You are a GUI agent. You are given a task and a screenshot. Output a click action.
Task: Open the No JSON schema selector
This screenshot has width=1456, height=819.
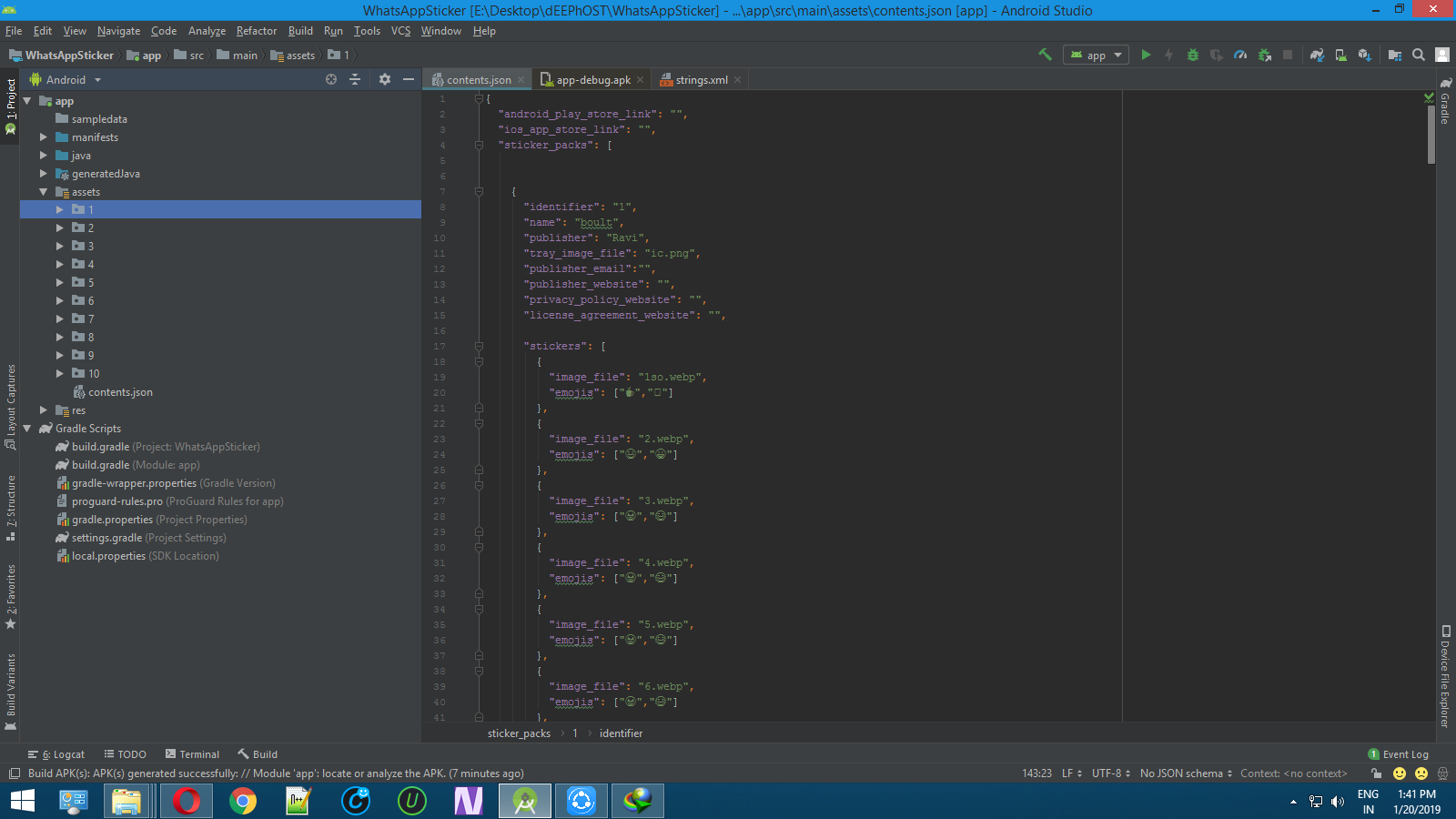click(1186, 773)
